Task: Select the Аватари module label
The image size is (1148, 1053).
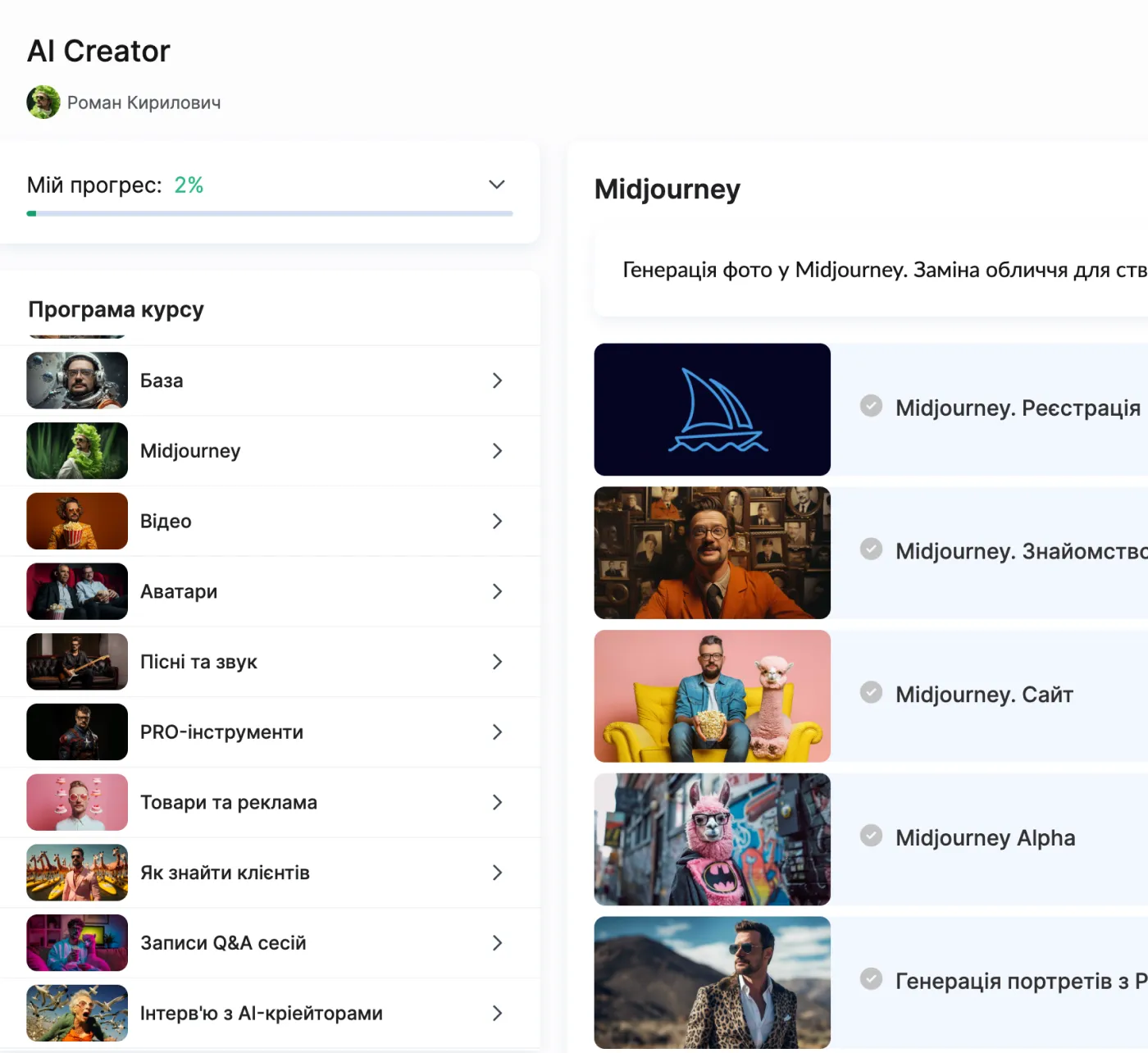Action: coord(179,591)
